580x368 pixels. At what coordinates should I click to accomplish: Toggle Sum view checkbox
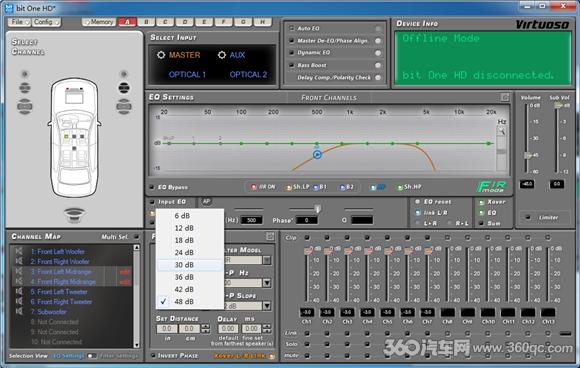tap(481, 223)
